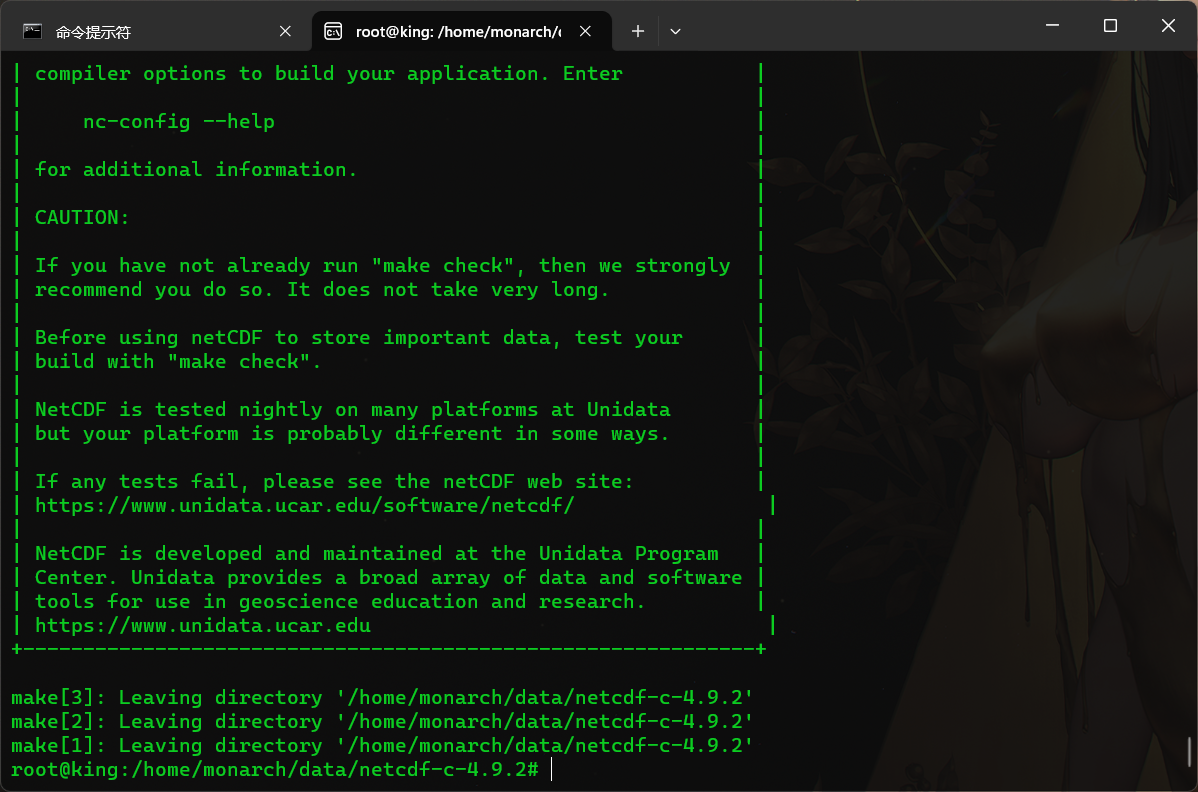
Task: Click the command prompt icon on first tab
Action: [x=32, y=31]
